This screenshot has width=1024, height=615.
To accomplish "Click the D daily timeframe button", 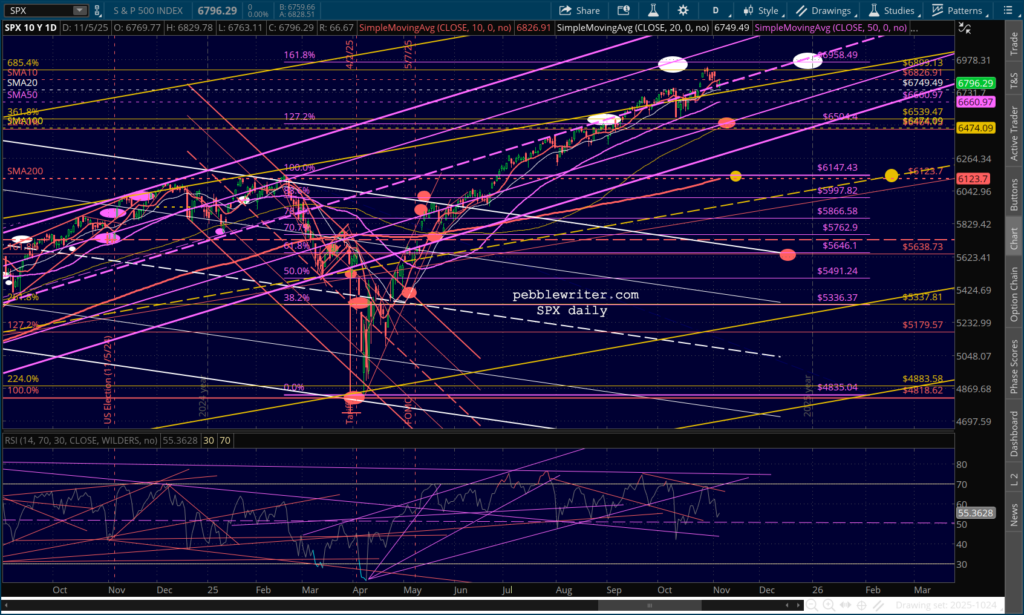I will point(714,10).
